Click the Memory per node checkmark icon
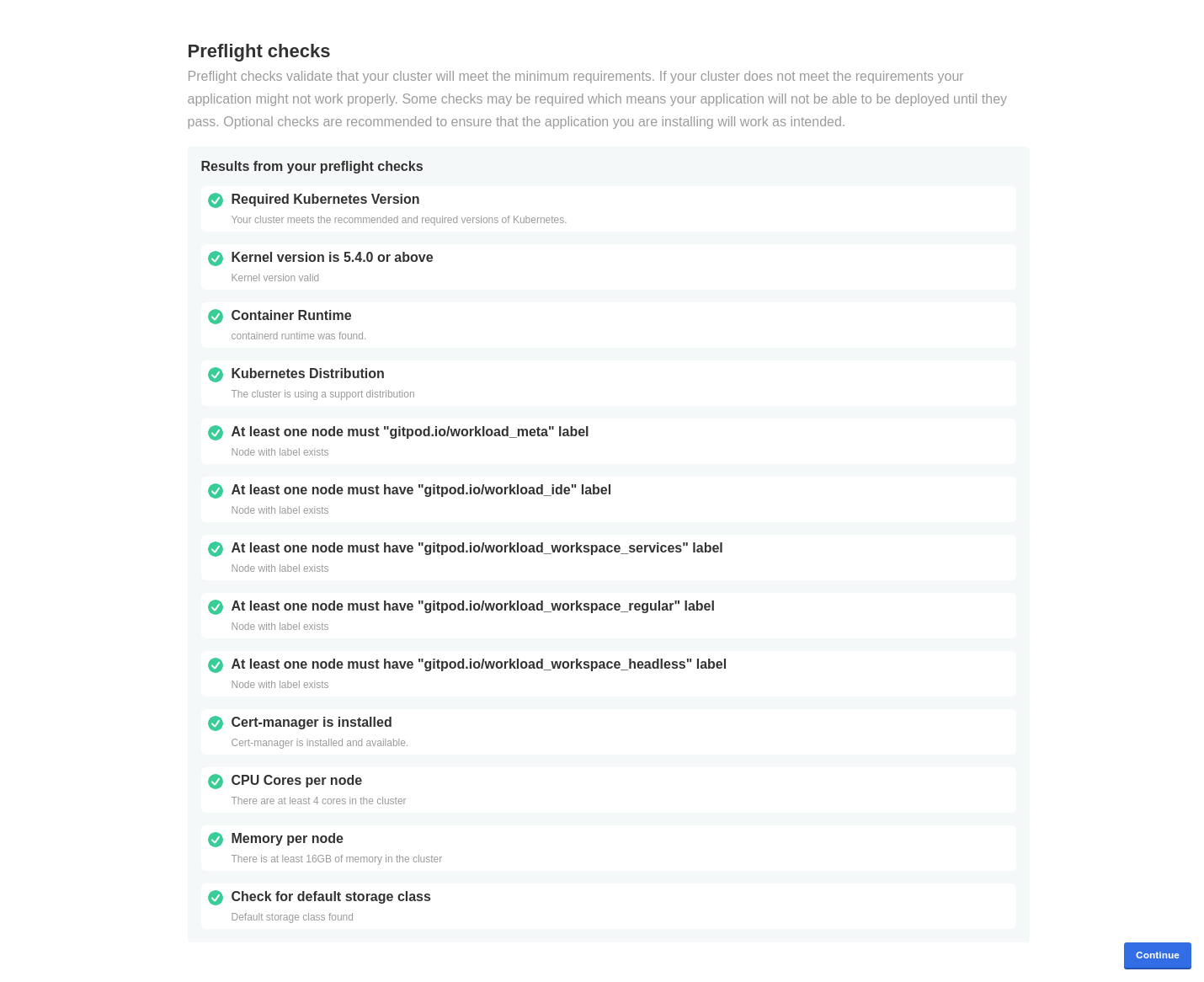 216,840
